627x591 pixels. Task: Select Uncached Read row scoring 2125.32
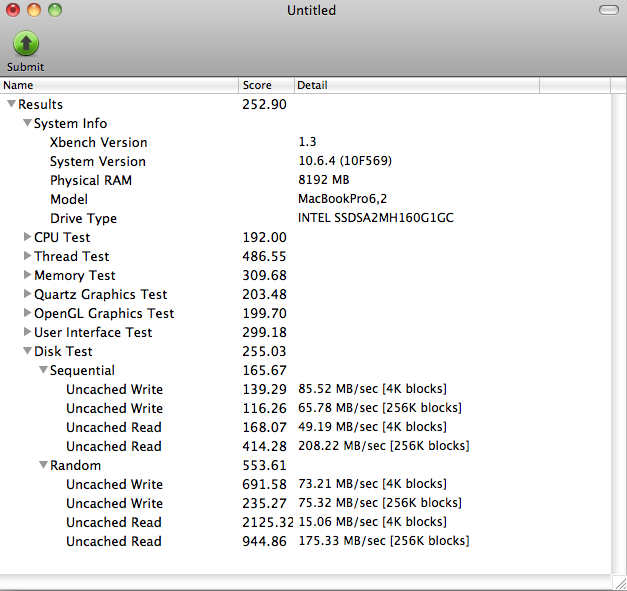[x=306, y=522]
